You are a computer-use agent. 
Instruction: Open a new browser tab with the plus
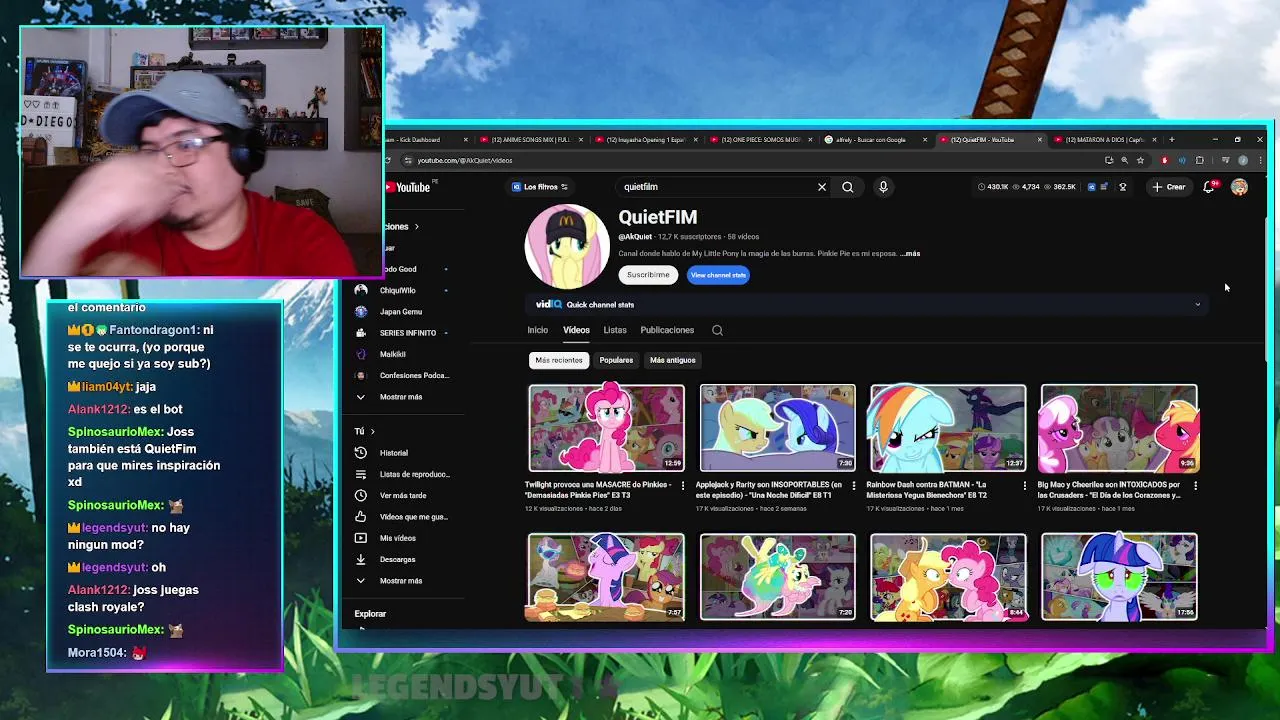1172,140
